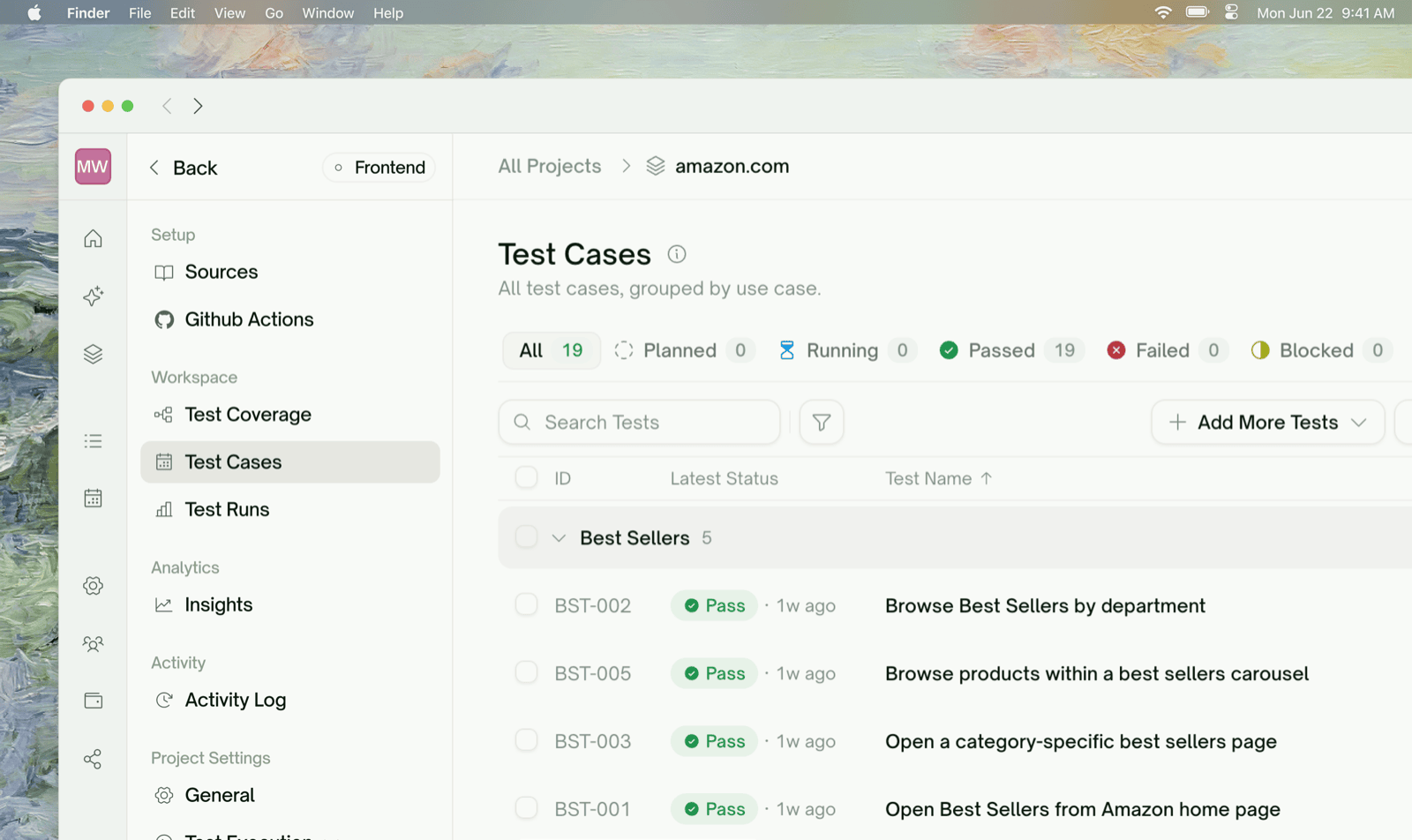Collapse the Best Sellers group chevron

(x=559, y=537)
